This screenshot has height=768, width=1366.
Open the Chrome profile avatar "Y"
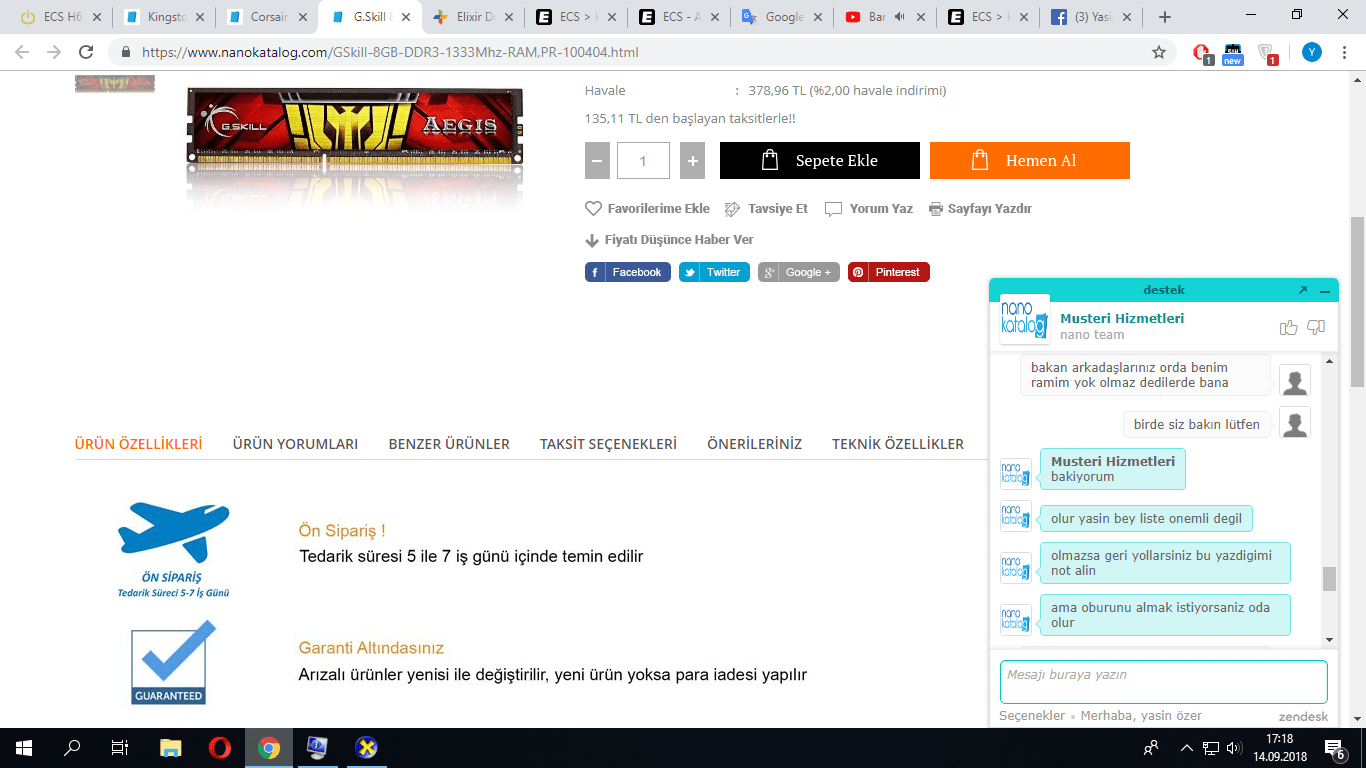[x=1311, y=52]
